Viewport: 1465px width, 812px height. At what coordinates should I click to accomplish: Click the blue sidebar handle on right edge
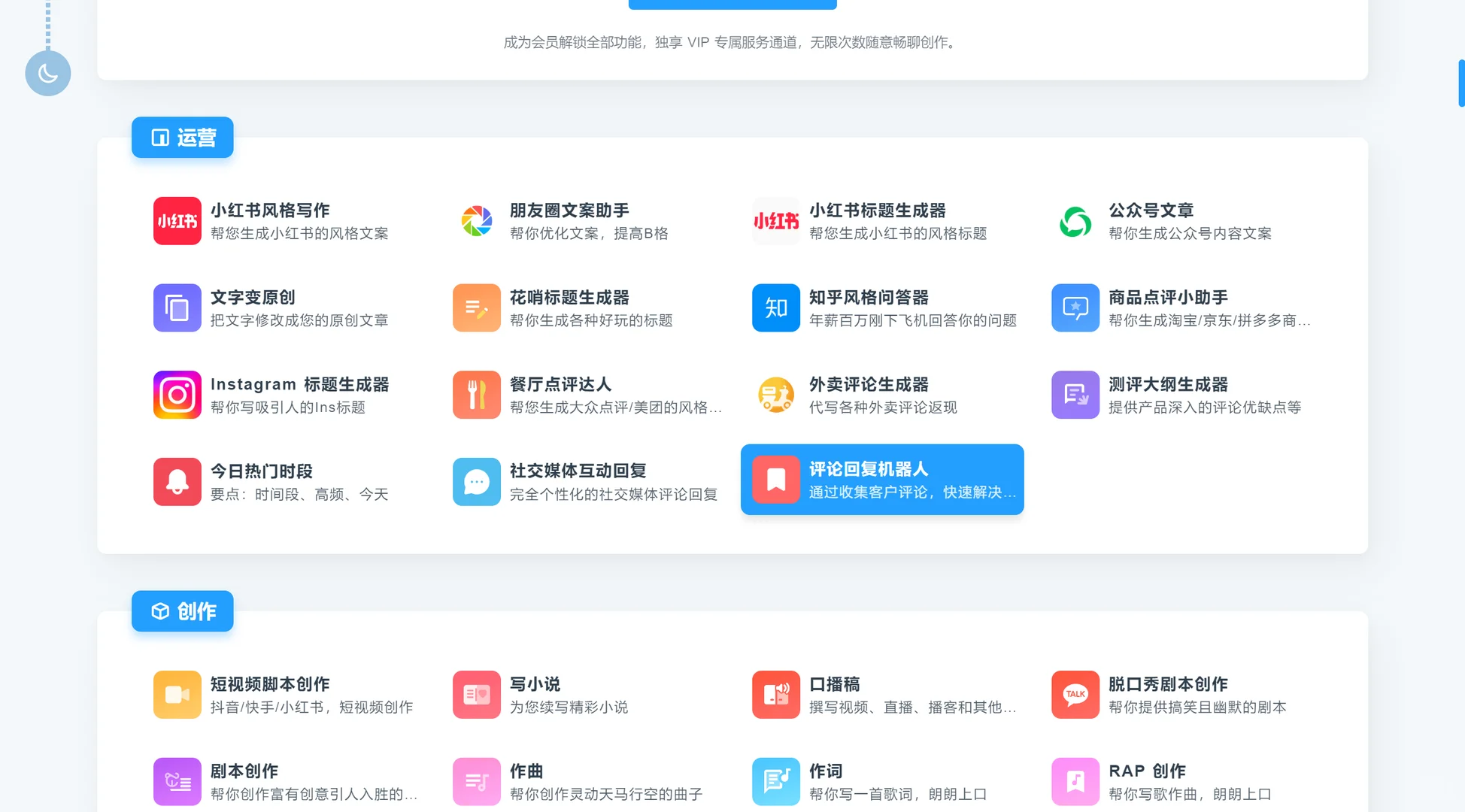(1460, 83)
